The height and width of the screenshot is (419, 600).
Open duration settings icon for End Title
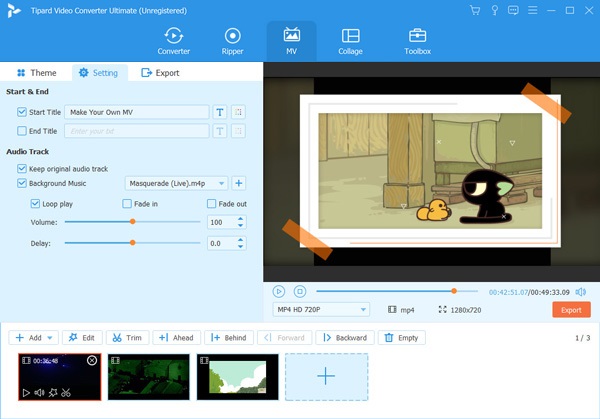point(238,131)
